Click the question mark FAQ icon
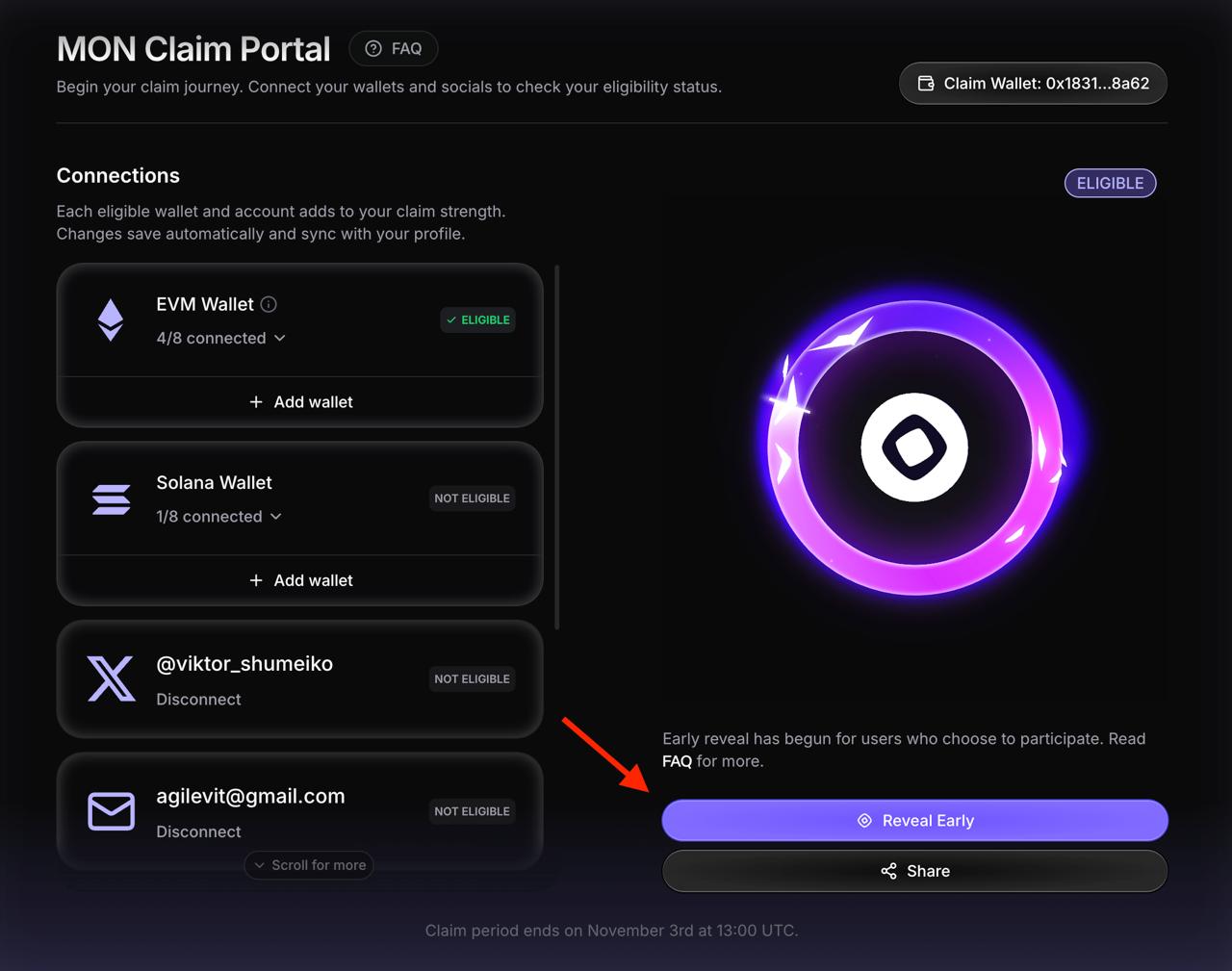The image size is (1232, 971). click(x=373, y=49)
